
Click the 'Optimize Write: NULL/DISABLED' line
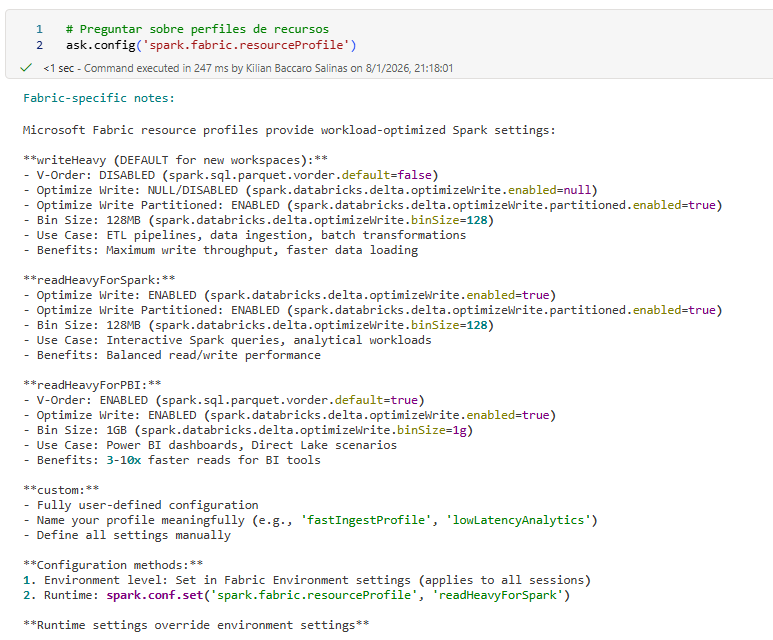pos(310,190)
